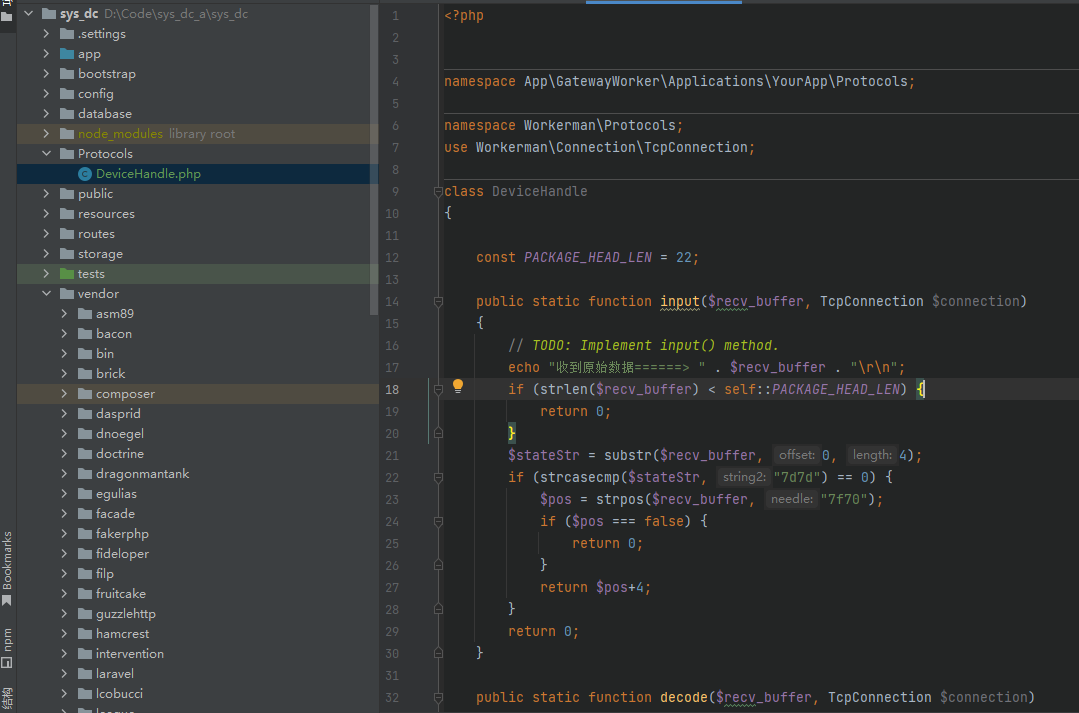Select the fakerphp folder name

click(x=122, y=533)
